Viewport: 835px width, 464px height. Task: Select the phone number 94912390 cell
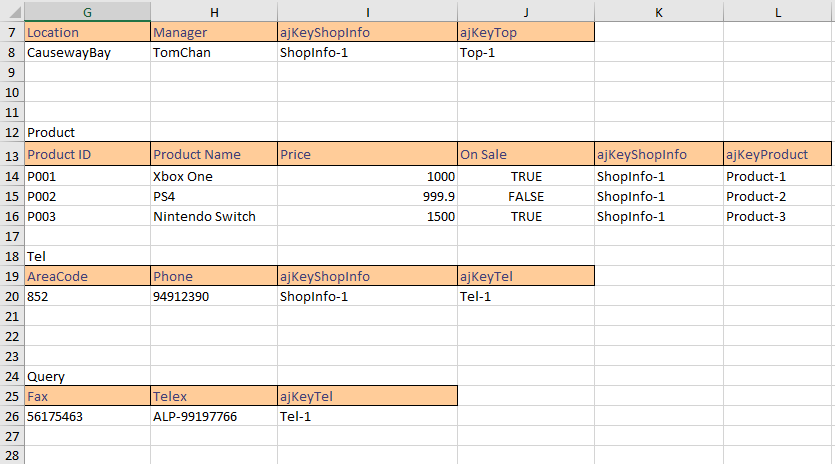coord(213,296)
